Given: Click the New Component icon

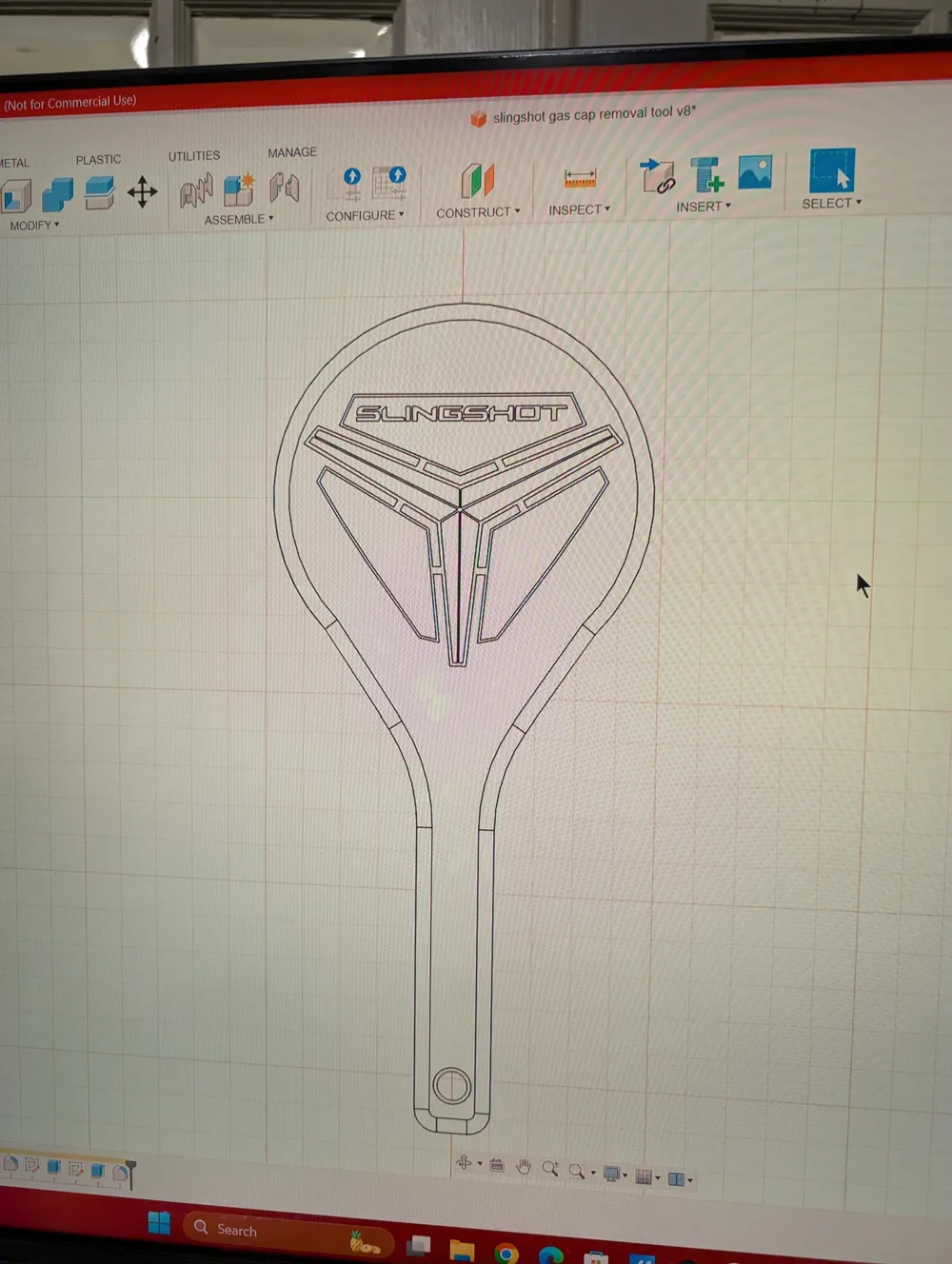Looking at the screenshot, I should pos(239,188).
